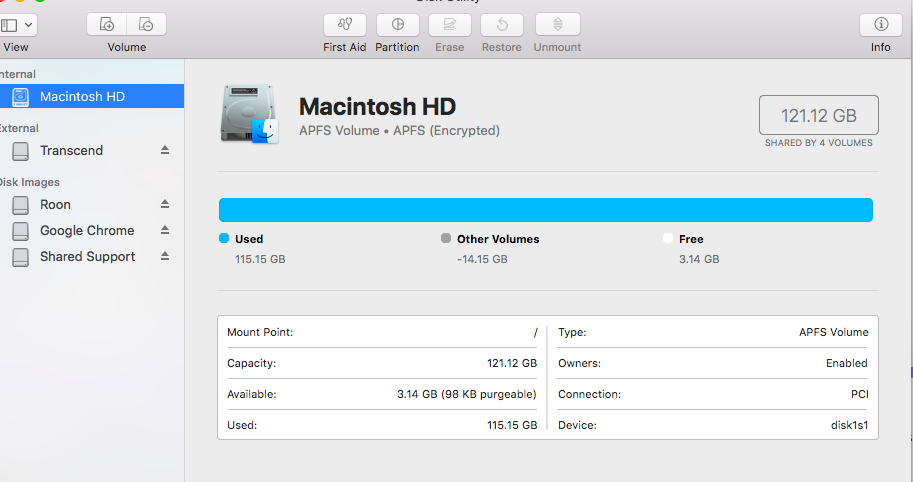Open the View sidebar dropdown
This screenshot has height=482, width=913.
coord(17,25)
